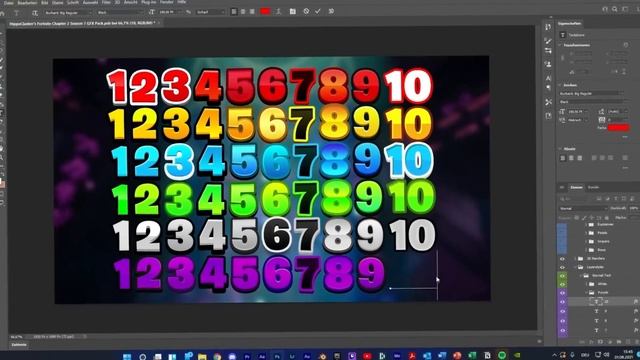Center paragraph in Properties panel
Screen dimensions: 640x360
pyautogui.click(x=571, y=158)
